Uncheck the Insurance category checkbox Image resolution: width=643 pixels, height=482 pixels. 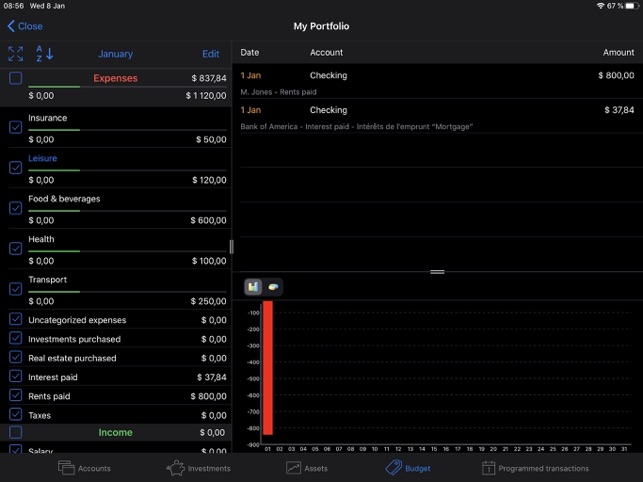click(16, 127)
